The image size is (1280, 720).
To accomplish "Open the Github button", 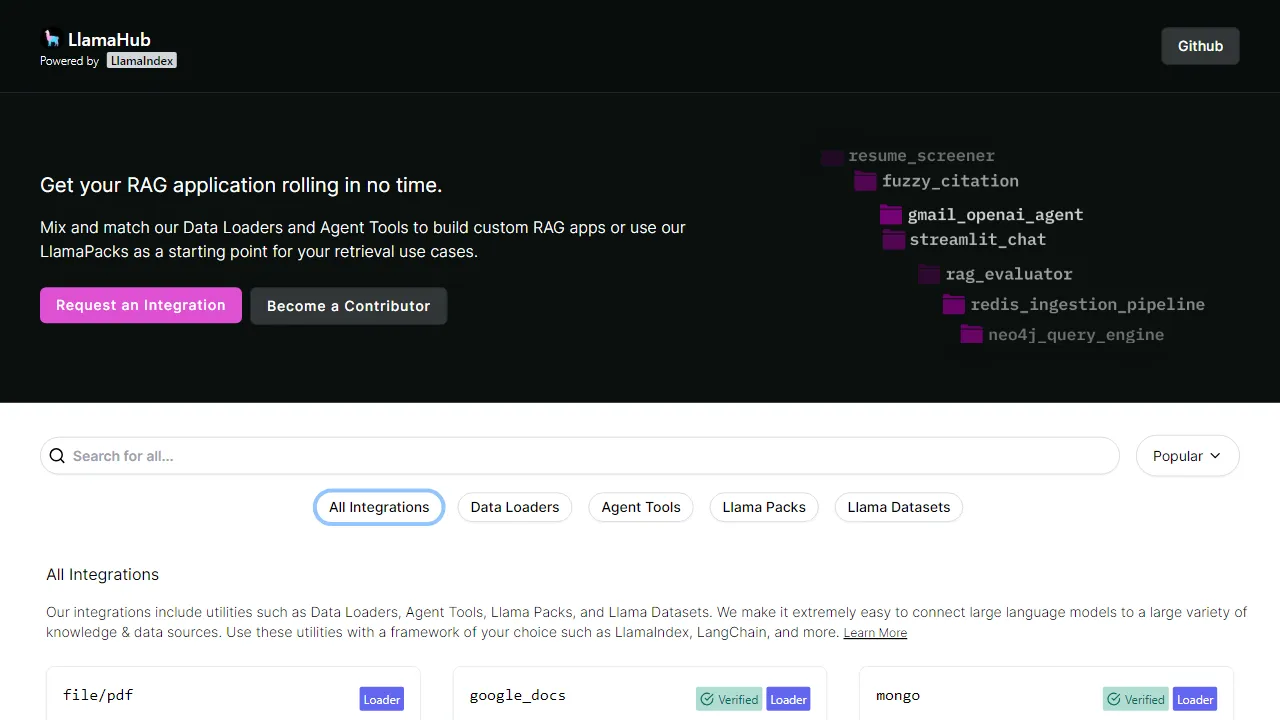I will pyautogui.click(x=1200, y=46).
